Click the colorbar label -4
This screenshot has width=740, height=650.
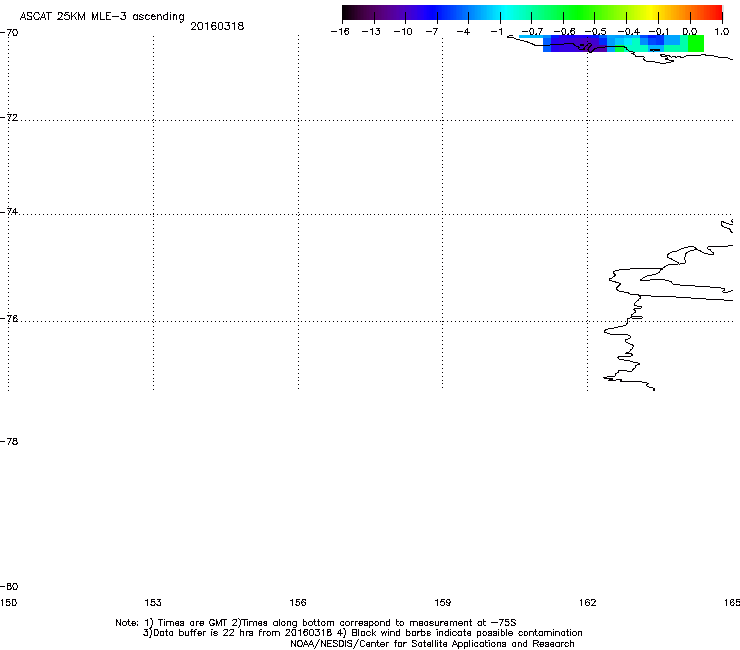(463, 32)
